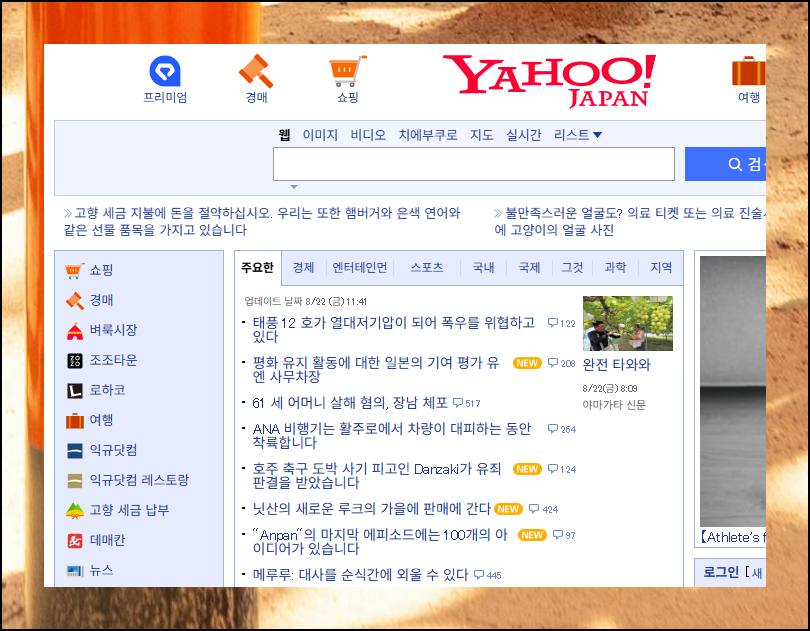
Task: Open the grayscale Athlete's banner image
Action: (x=733, y=391)
